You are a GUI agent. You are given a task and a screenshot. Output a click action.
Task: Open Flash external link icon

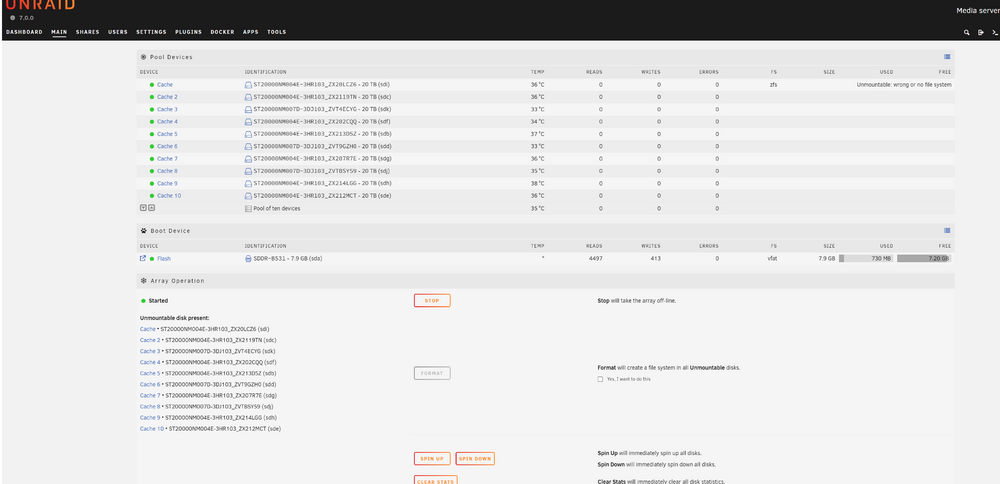[x=143, y=258]
